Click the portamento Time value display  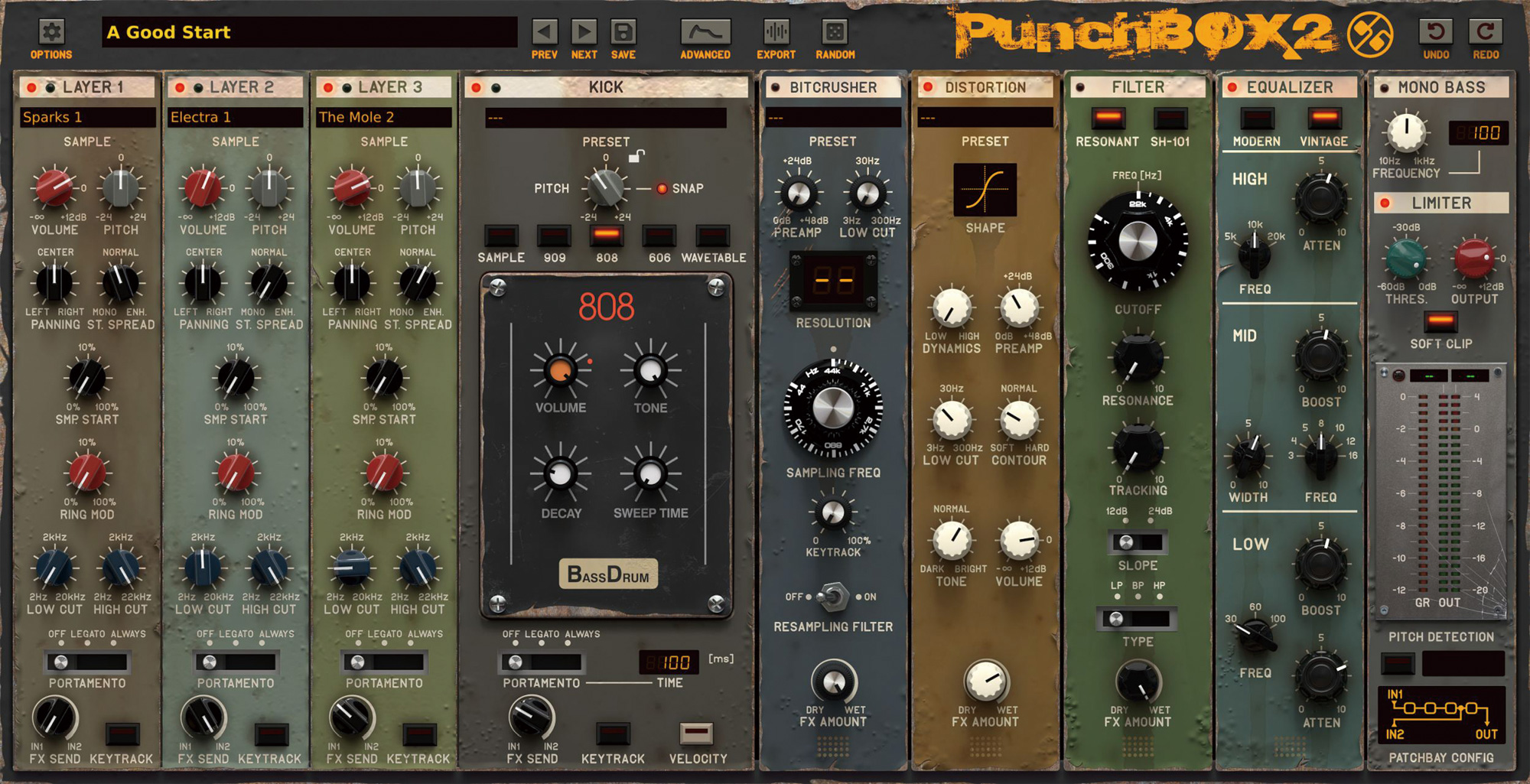[x=669, y=662]
